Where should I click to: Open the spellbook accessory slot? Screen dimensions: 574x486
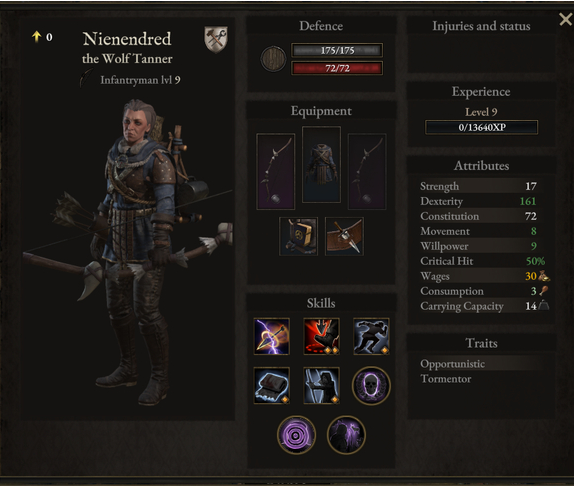click(x=298, y=236)
